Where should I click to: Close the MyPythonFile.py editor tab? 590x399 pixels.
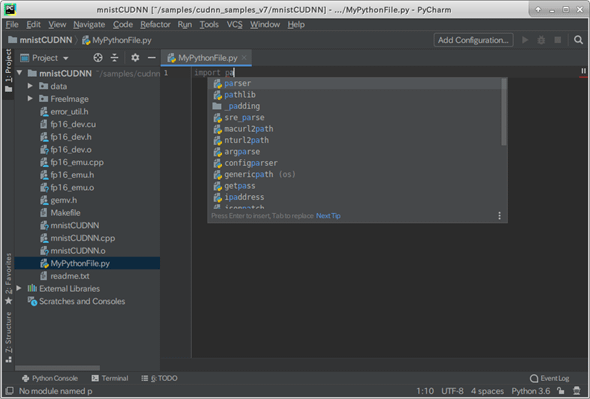[x=244, y=58]
